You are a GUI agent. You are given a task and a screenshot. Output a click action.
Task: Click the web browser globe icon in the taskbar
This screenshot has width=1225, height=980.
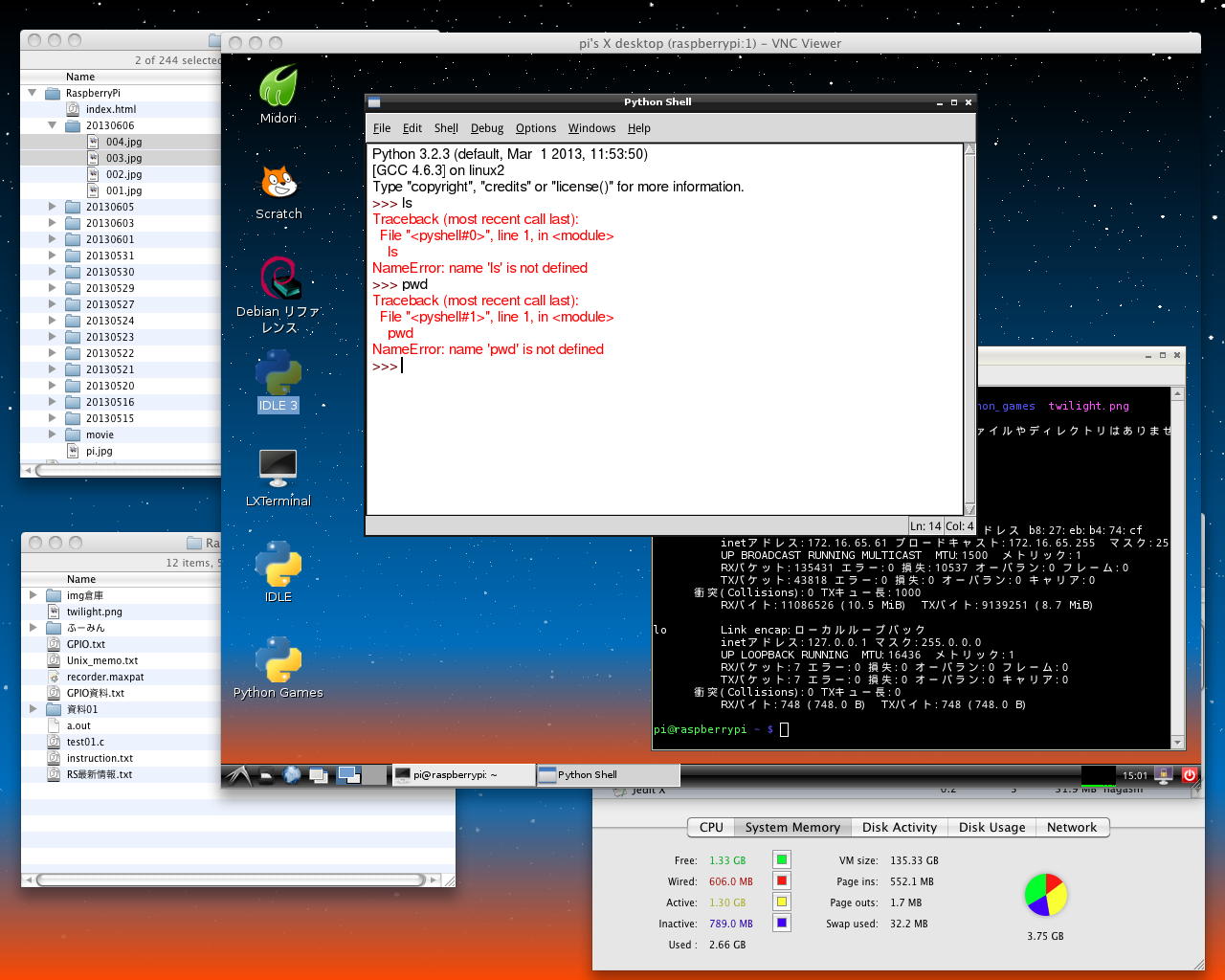click(292, 775)
